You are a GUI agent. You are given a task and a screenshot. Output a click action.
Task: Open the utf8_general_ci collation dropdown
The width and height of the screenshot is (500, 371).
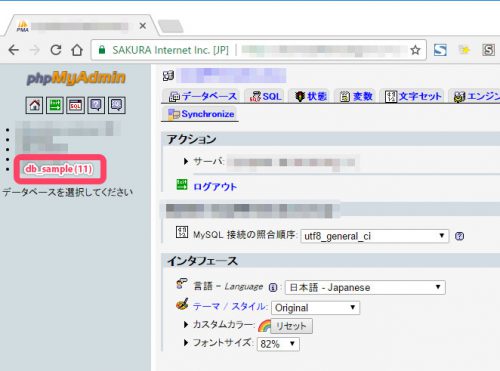[375, 236]
